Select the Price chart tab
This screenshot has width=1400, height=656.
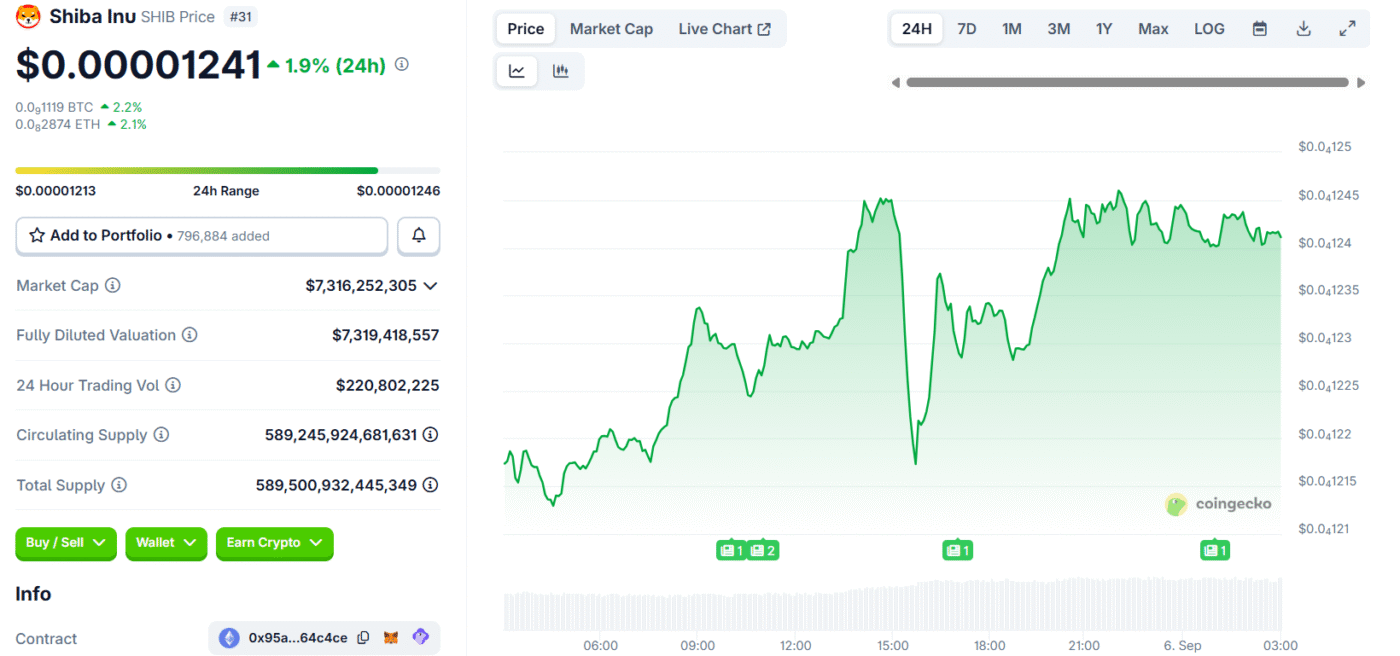pos(526,29)
